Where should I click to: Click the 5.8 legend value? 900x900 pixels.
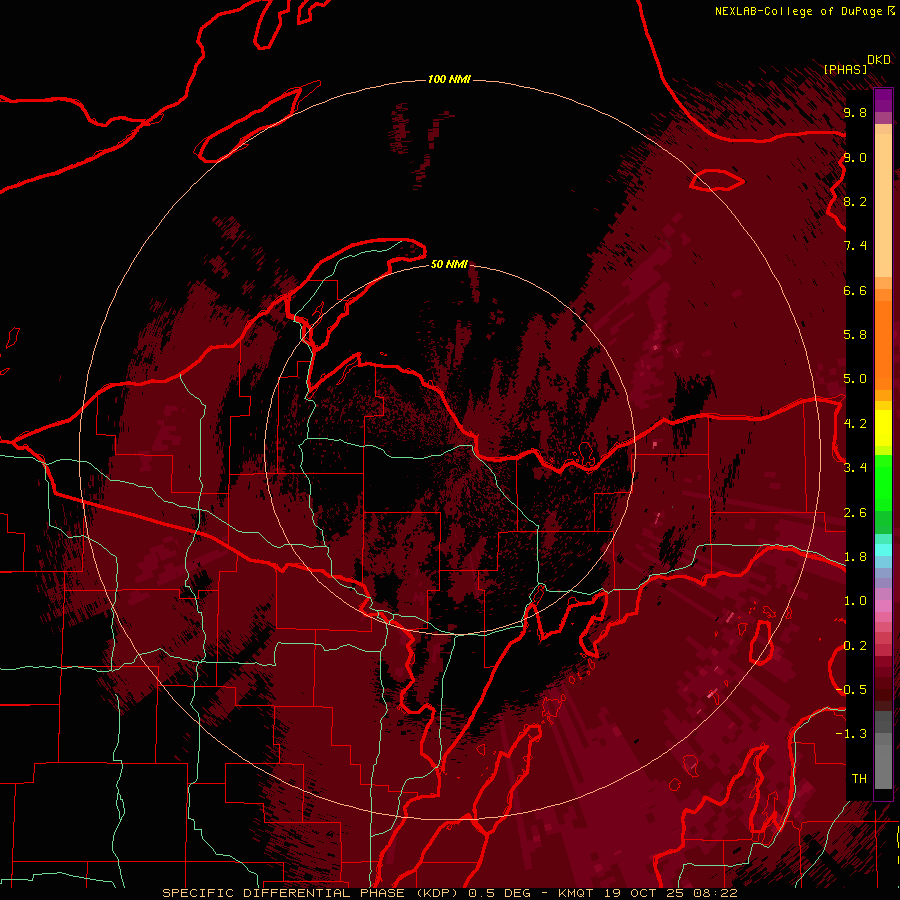pyautogui.click(x=855, y=335)
